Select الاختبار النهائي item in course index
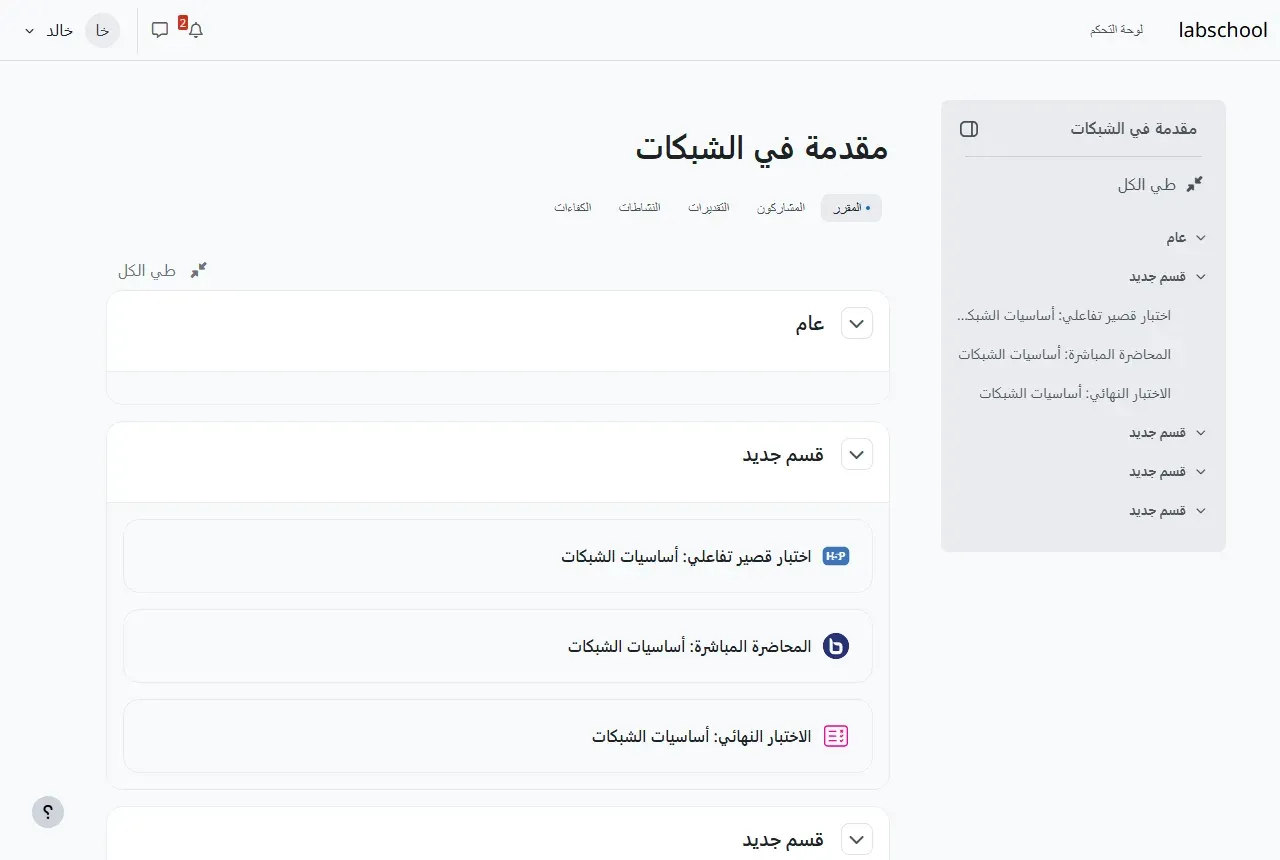This screenshot has height=860, width=1280. coord(1075,394)
